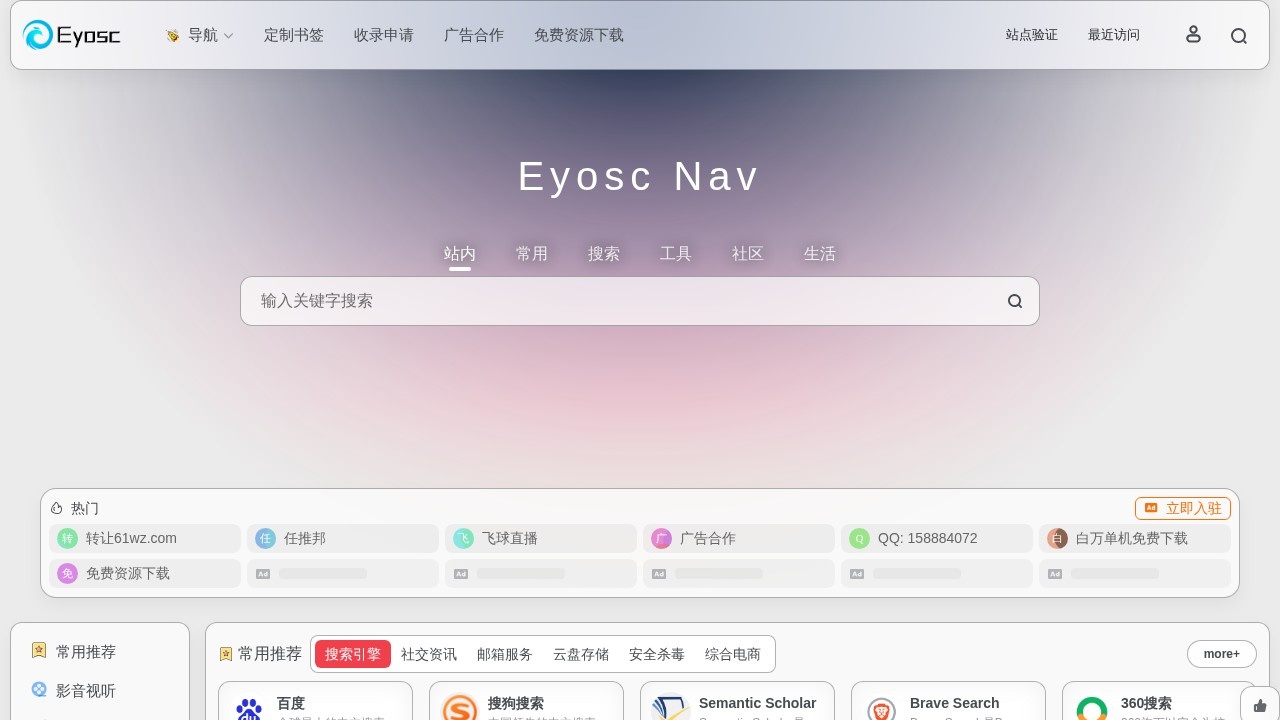Expand the 导航 dropdown menu
Screen dimensions: 1280x720
tap(199, 35)
